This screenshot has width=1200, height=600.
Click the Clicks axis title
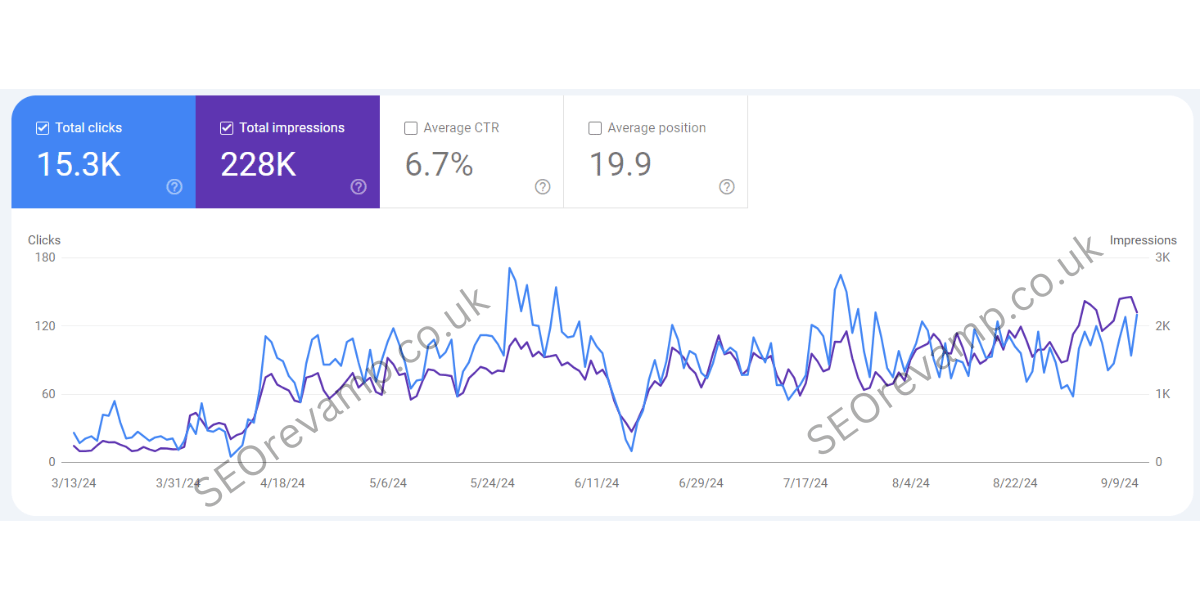pyautogui.click(x=44, y=240)
